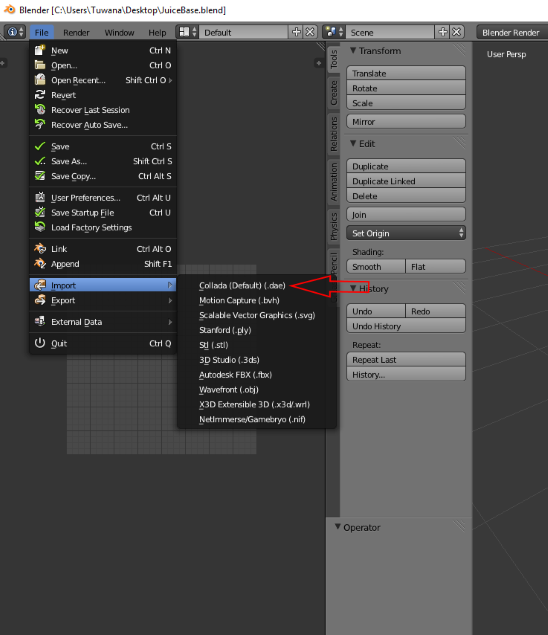Viewport: 548px width, 635px height.
Task: Collapse the Edit panel
Action: tap(353, 143)
